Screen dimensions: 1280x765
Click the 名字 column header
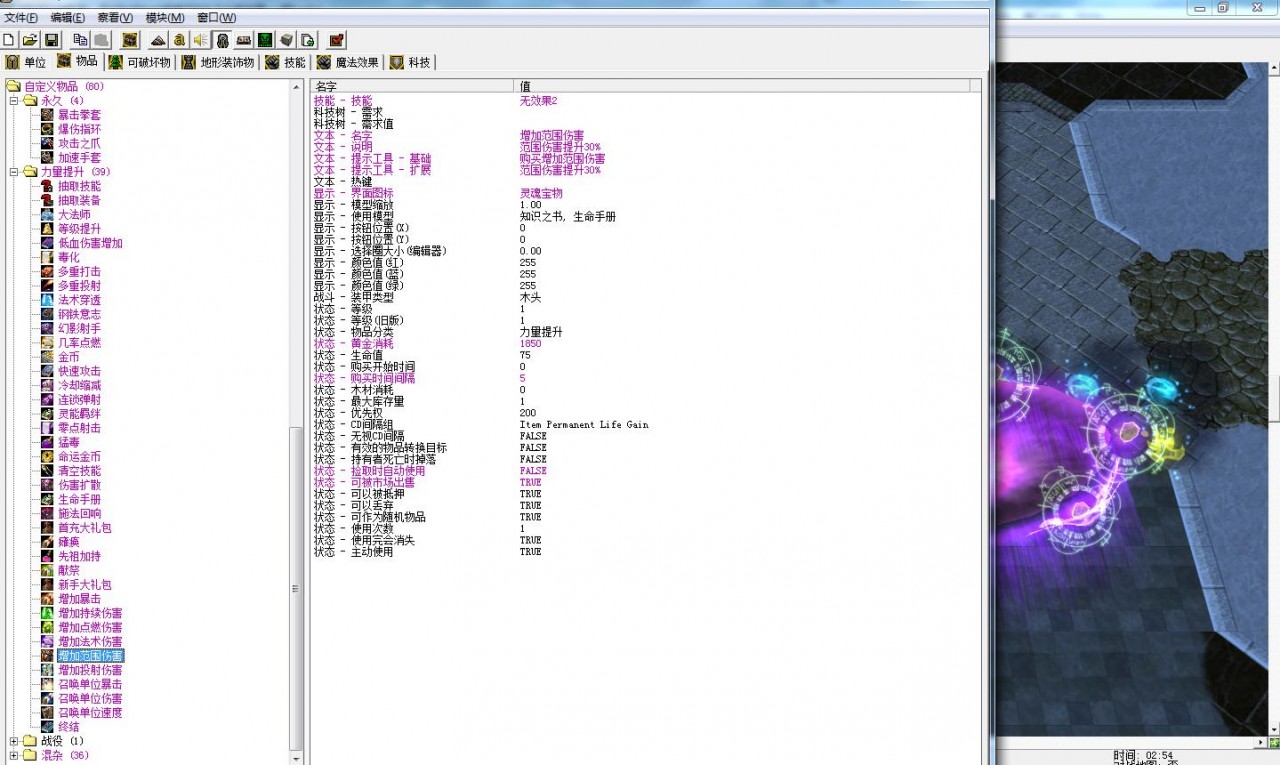[x=412, y=87]
